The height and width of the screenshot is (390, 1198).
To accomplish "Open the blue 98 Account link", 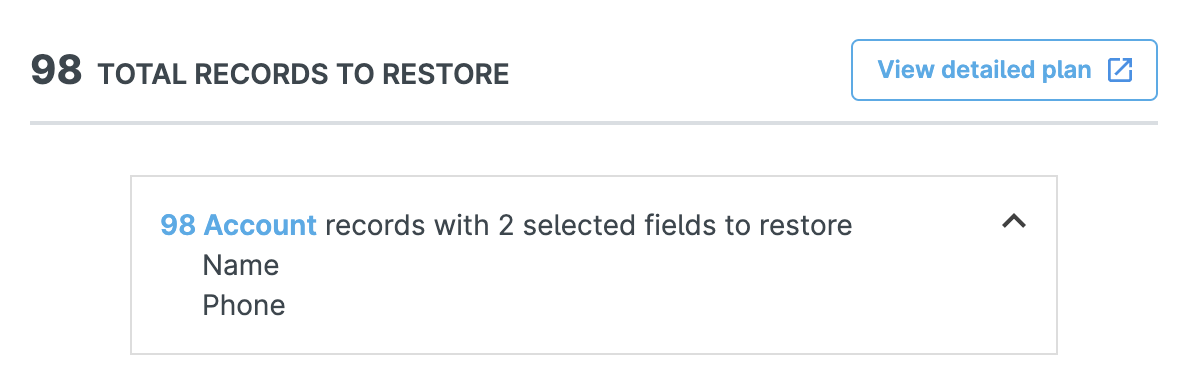I will [238, 225].
